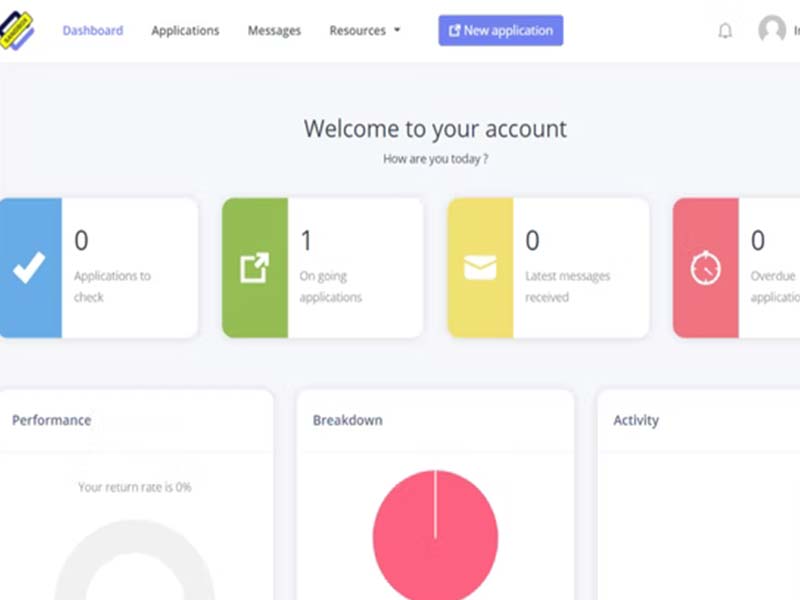This screenshot has width=800, height=600.
Task: Open the Messages page
Action: [274, 31]
